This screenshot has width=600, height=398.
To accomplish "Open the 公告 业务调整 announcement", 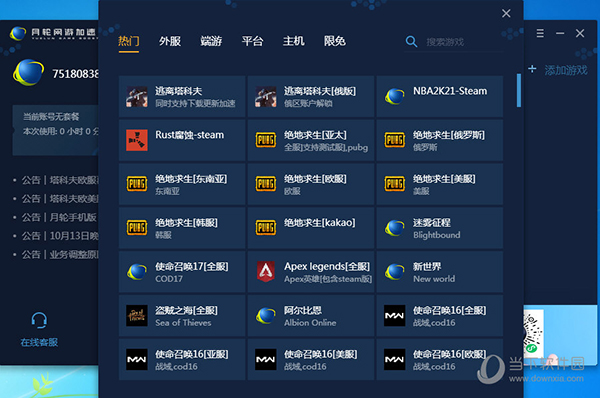I will 60,254.
